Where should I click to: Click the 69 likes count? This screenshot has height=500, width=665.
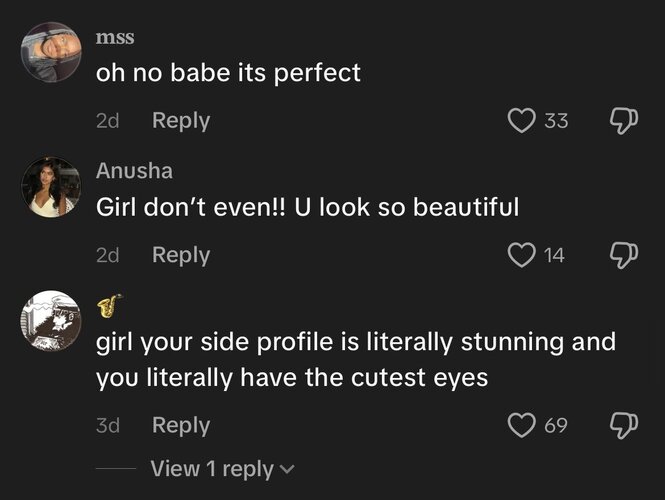click(556, 425)
